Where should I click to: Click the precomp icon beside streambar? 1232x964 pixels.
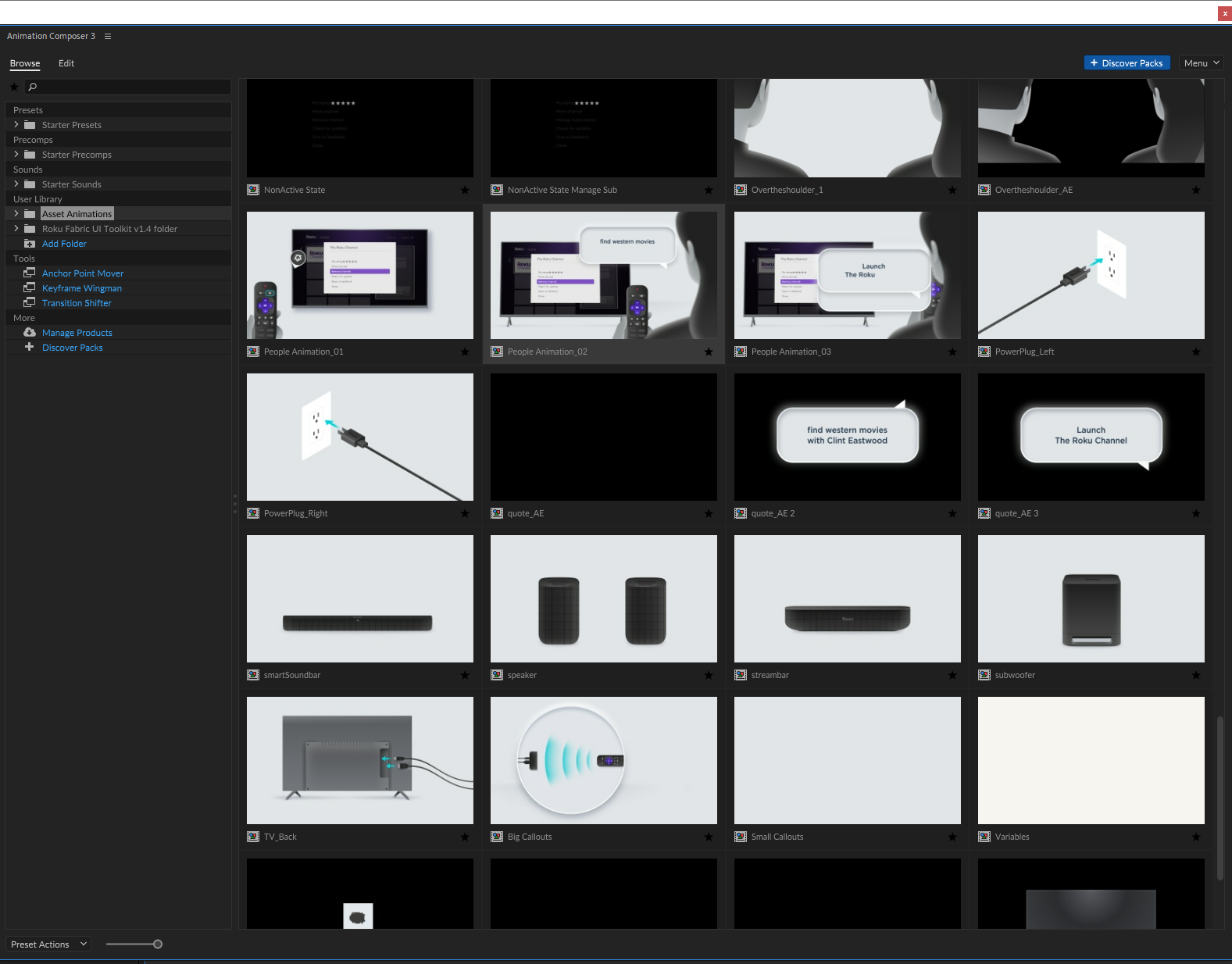[x=741, y=675]
